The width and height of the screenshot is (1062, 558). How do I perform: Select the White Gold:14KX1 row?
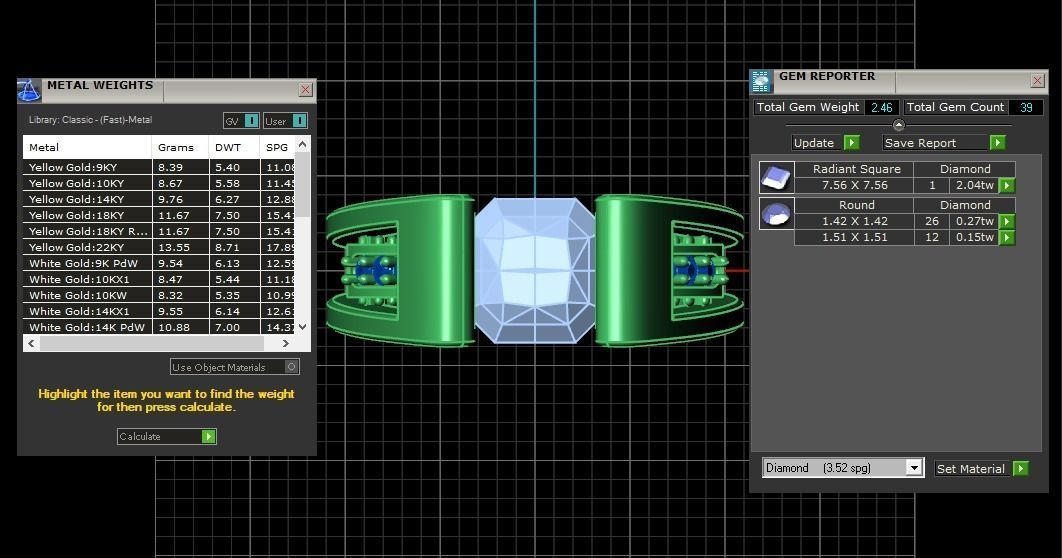pos(158,312)
